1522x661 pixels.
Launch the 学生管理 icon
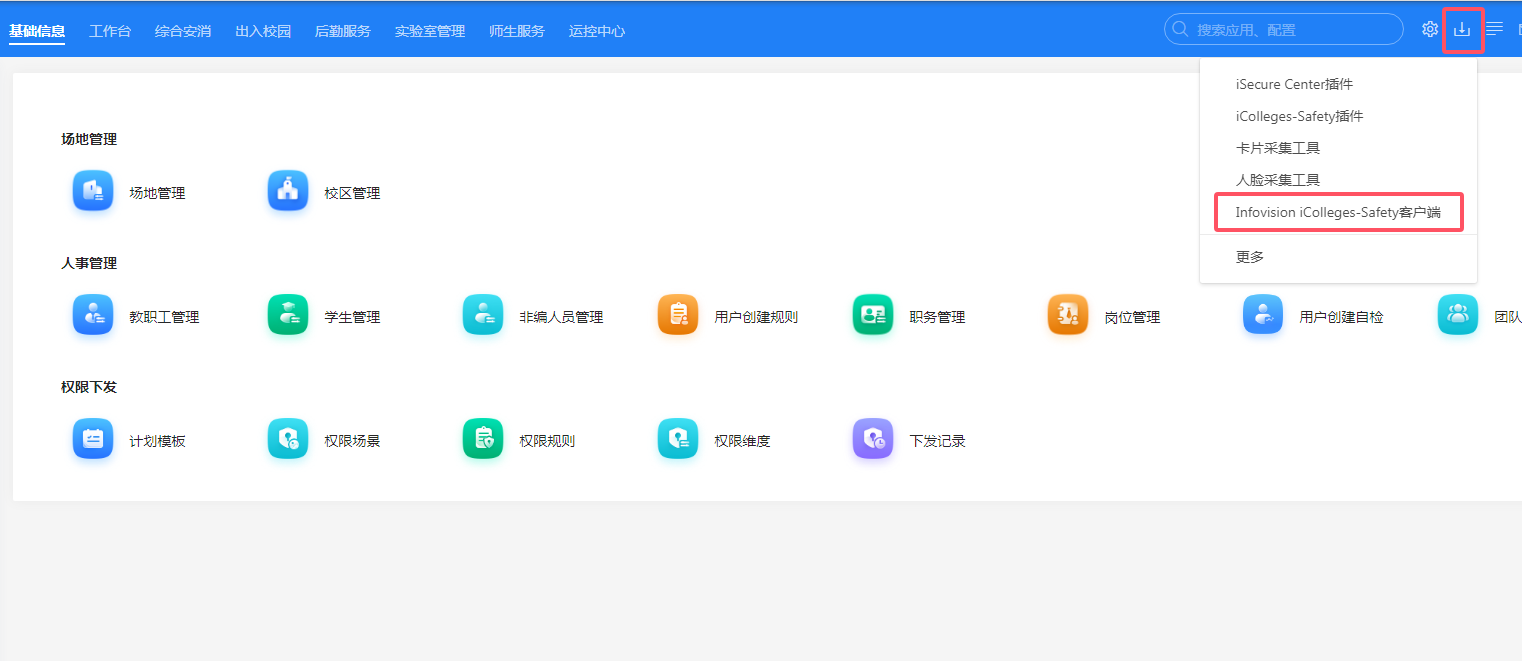(288, 315)
